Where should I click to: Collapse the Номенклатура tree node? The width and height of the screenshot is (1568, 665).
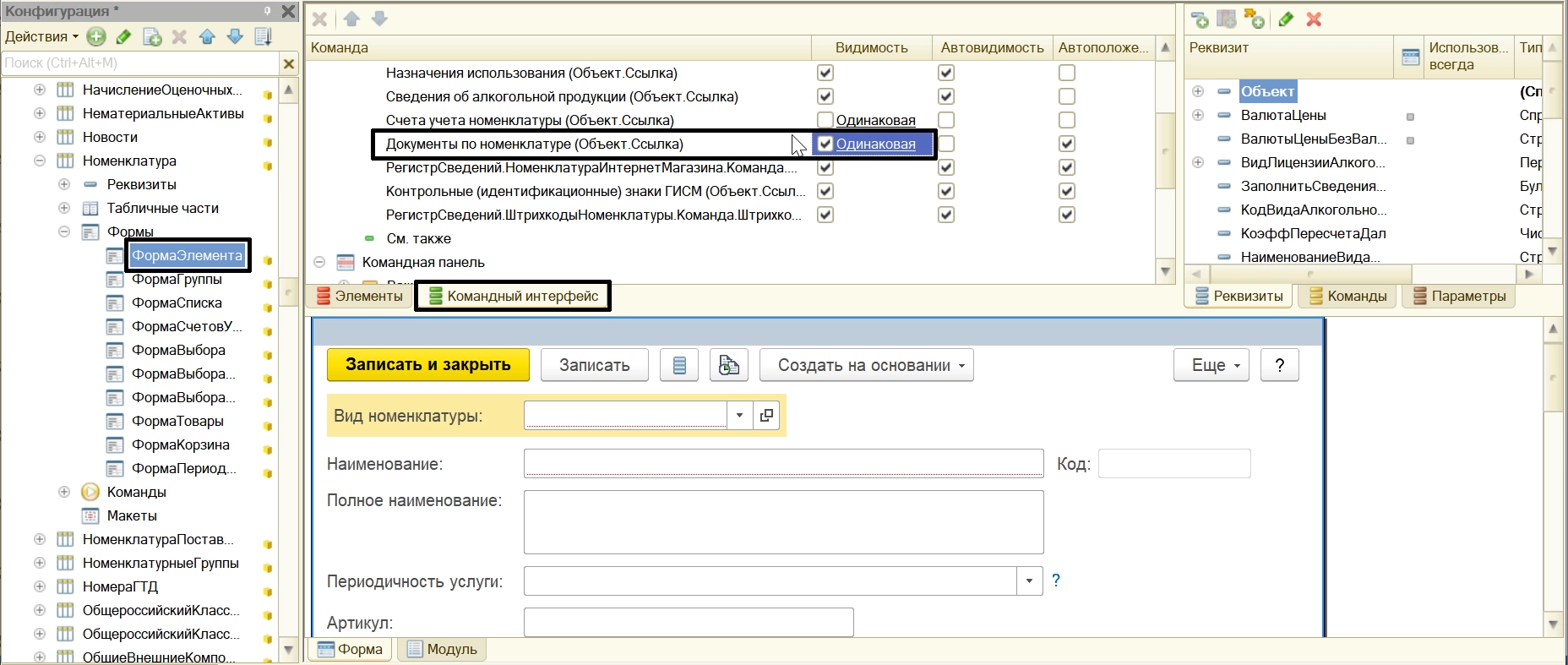pyautogui.click(x=40, y=161)
